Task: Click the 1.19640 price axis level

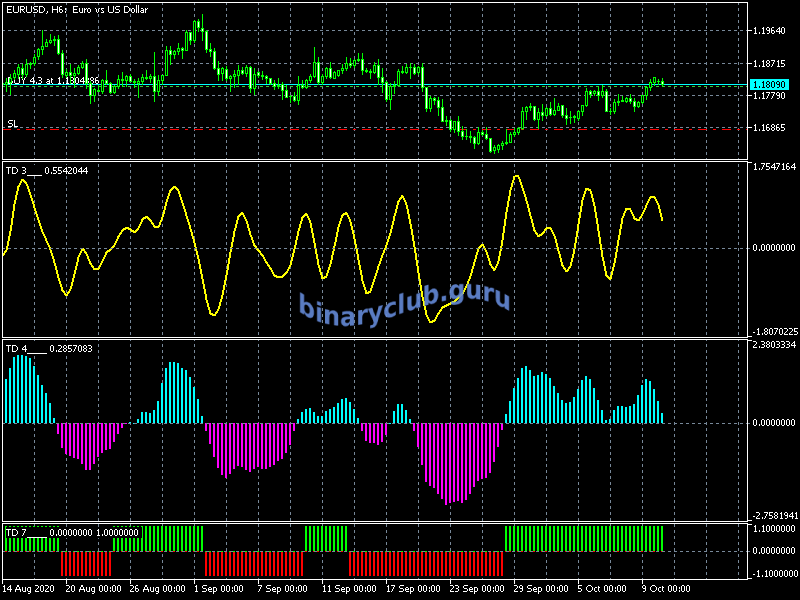Action: click(x=773, y=31)
